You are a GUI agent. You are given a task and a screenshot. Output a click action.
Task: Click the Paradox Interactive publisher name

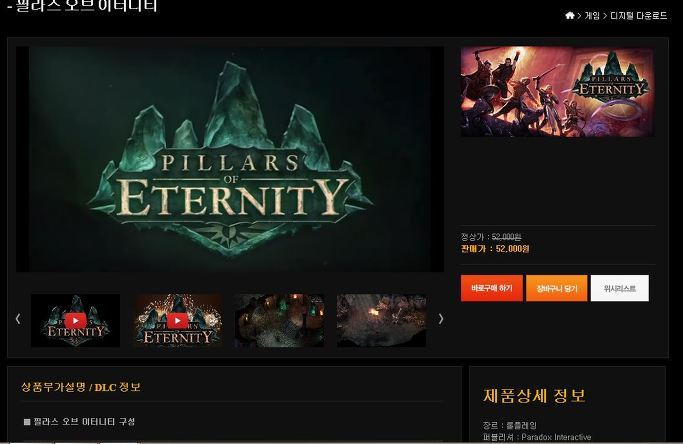tap(556, 437)
